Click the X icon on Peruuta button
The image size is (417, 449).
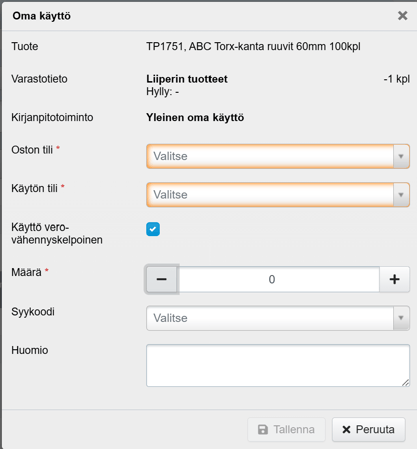(x=346, y=429)
